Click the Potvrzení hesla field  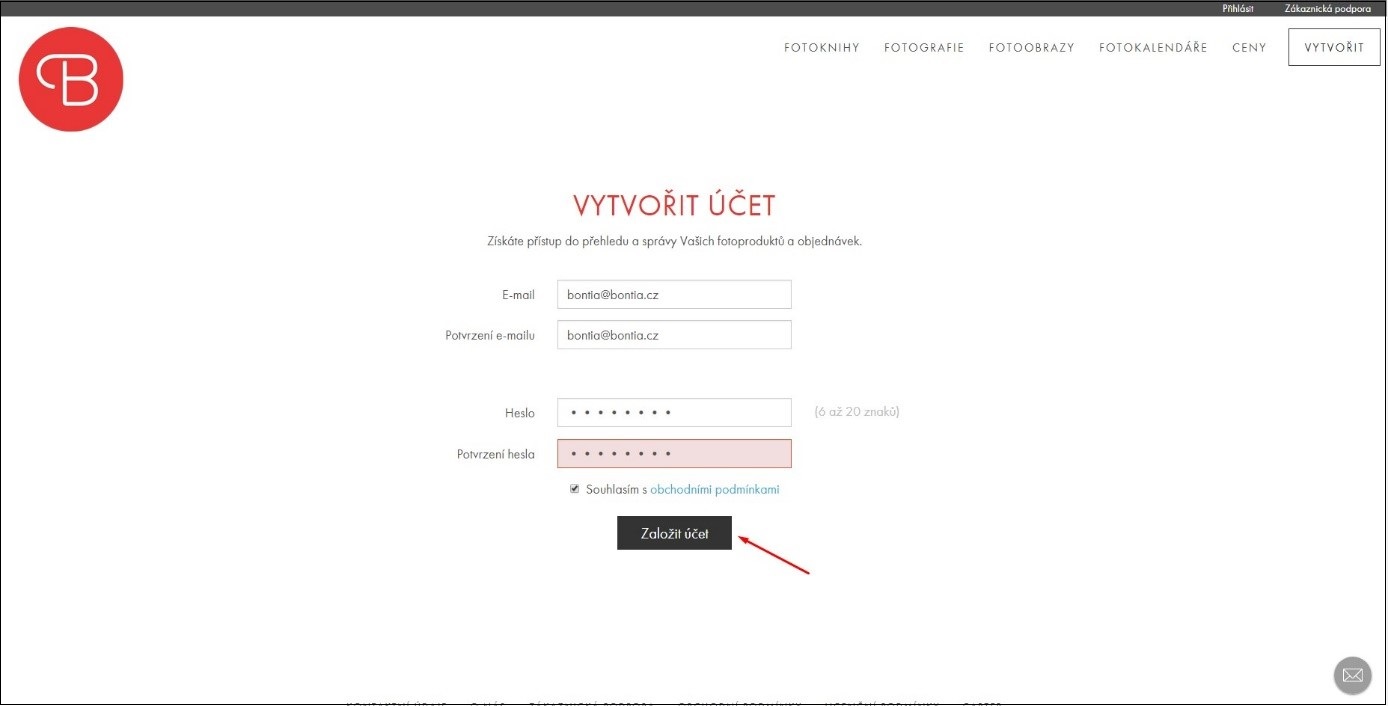point(674,454)
